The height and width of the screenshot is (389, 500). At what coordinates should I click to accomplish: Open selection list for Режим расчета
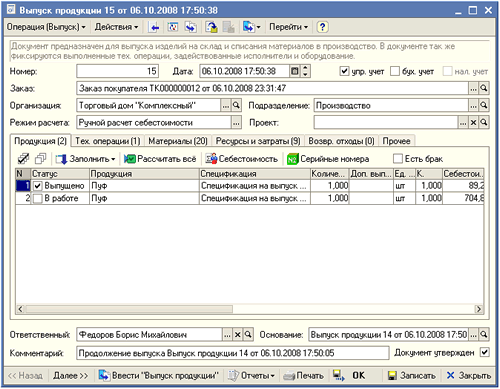[x=236, y=123]
